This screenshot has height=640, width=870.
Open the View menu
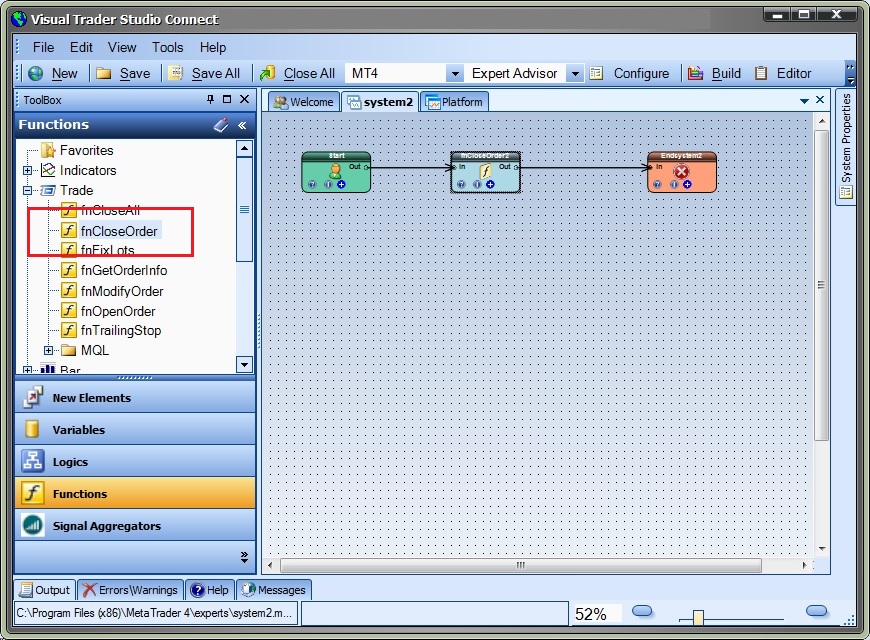point(122,47)
